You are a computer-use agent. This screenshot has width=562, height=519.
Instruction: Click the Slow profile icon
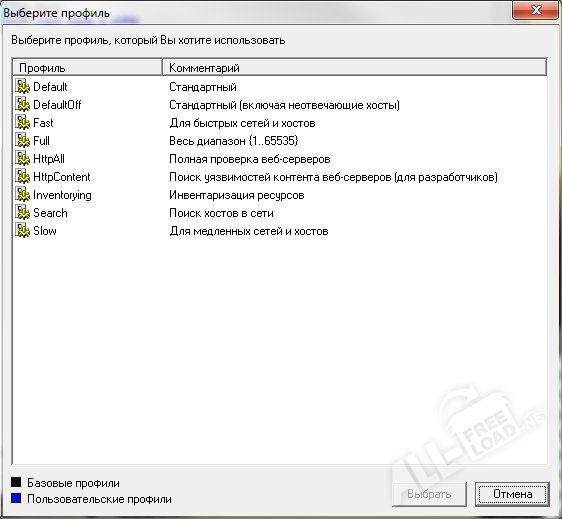pyautogui.click(x=23, y=230)
